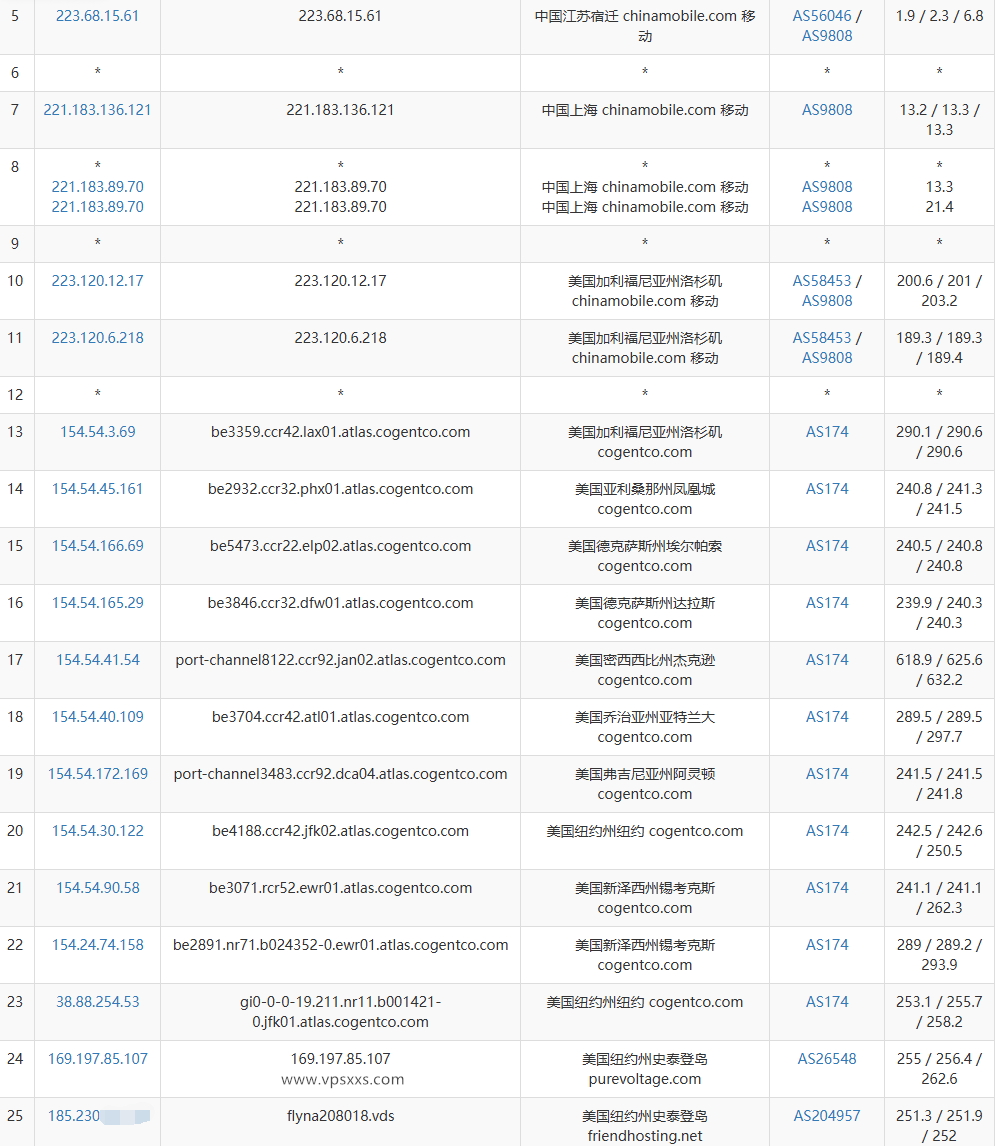This screenshot has width=995, height=1146.
Task: Open the 154.54.90.58 IP link
Action: [97, 888]
